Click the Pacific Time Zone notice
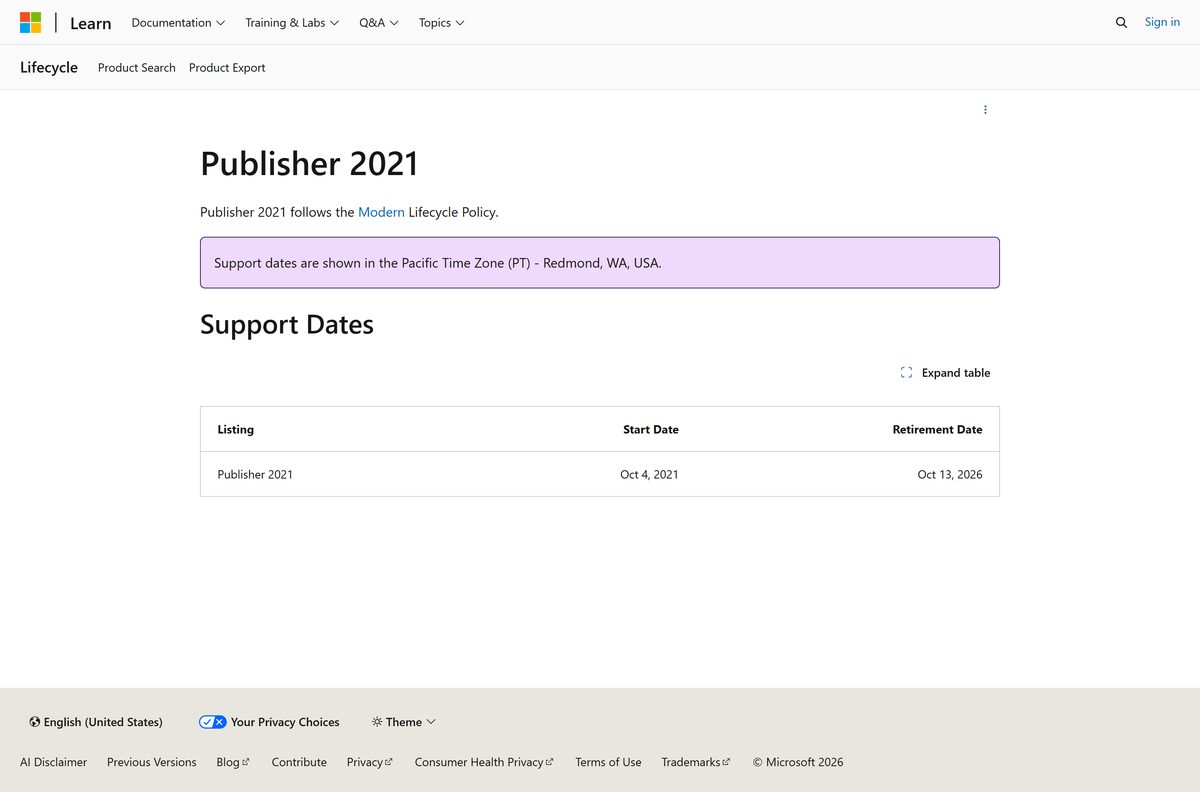The width and height of the screenshot is (1200, 792). pyautogui.click(x=600, y=263)
